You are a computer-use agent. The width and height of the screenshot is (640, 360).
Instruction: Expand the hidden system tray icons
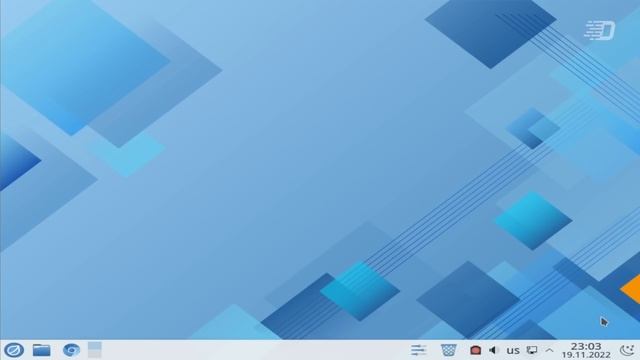click(x=549, y=350)
